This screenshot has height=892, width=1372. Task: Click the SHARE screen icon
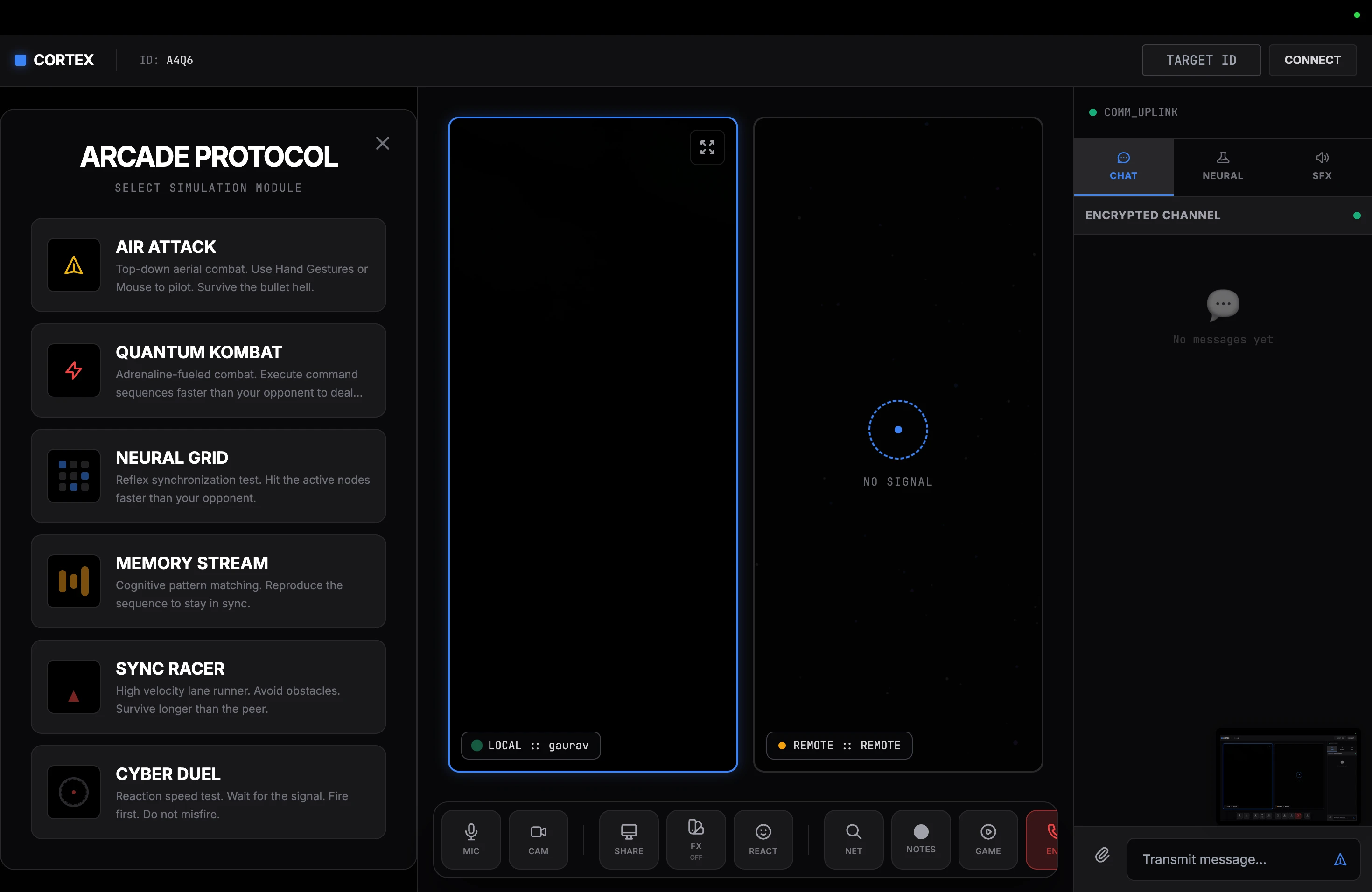point(628,838)
